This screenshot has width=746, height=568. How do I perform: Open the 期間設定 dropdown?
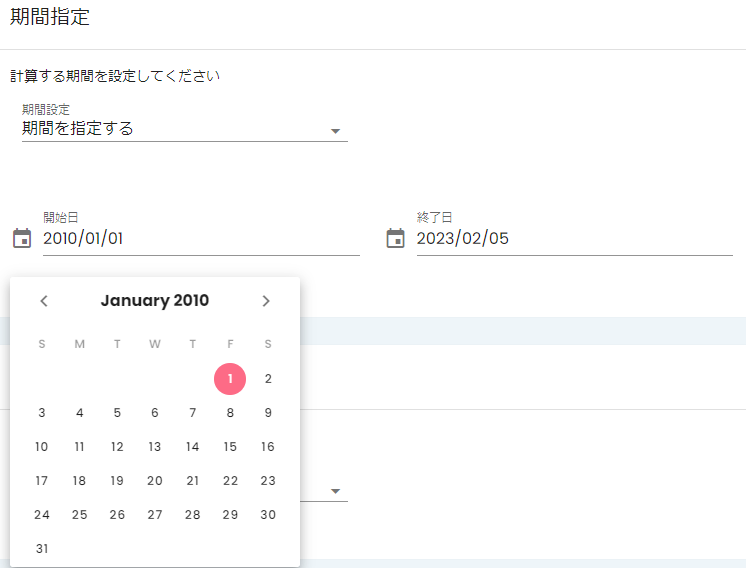point(185,128)
